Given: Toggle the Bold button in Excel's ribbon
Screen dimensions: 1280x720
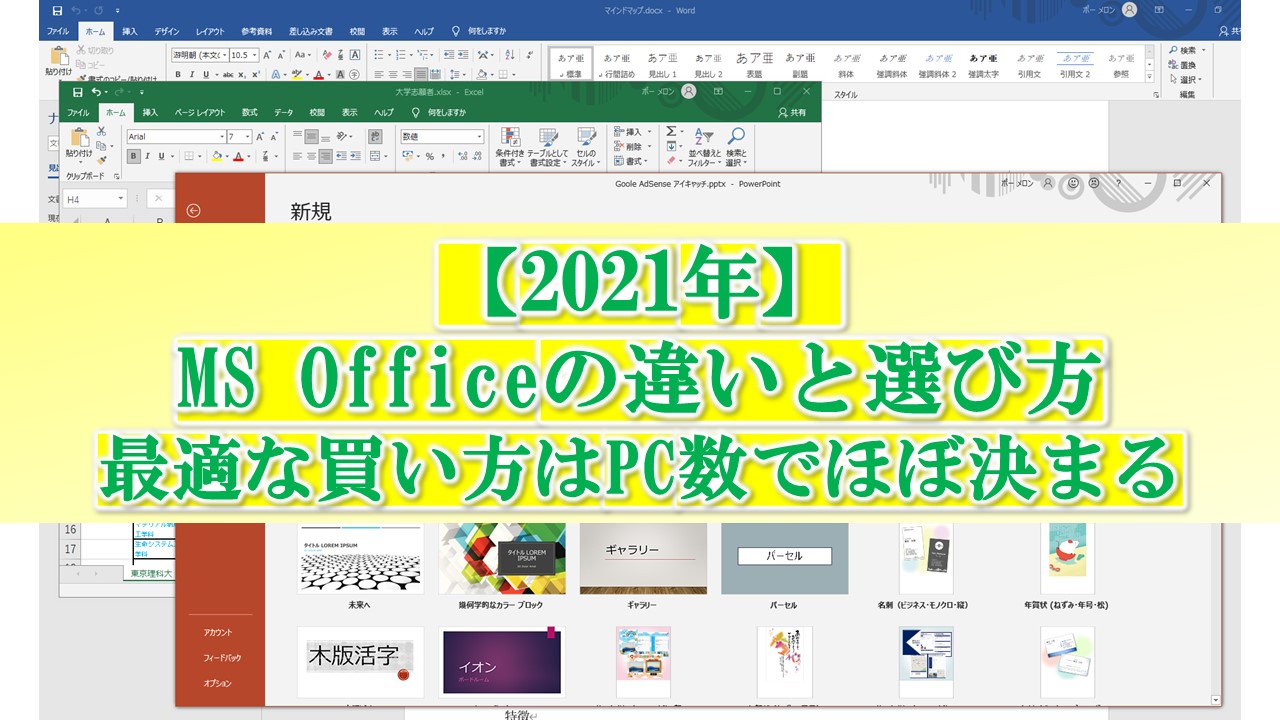Looking at the screenshot, I should click(133, 156).
